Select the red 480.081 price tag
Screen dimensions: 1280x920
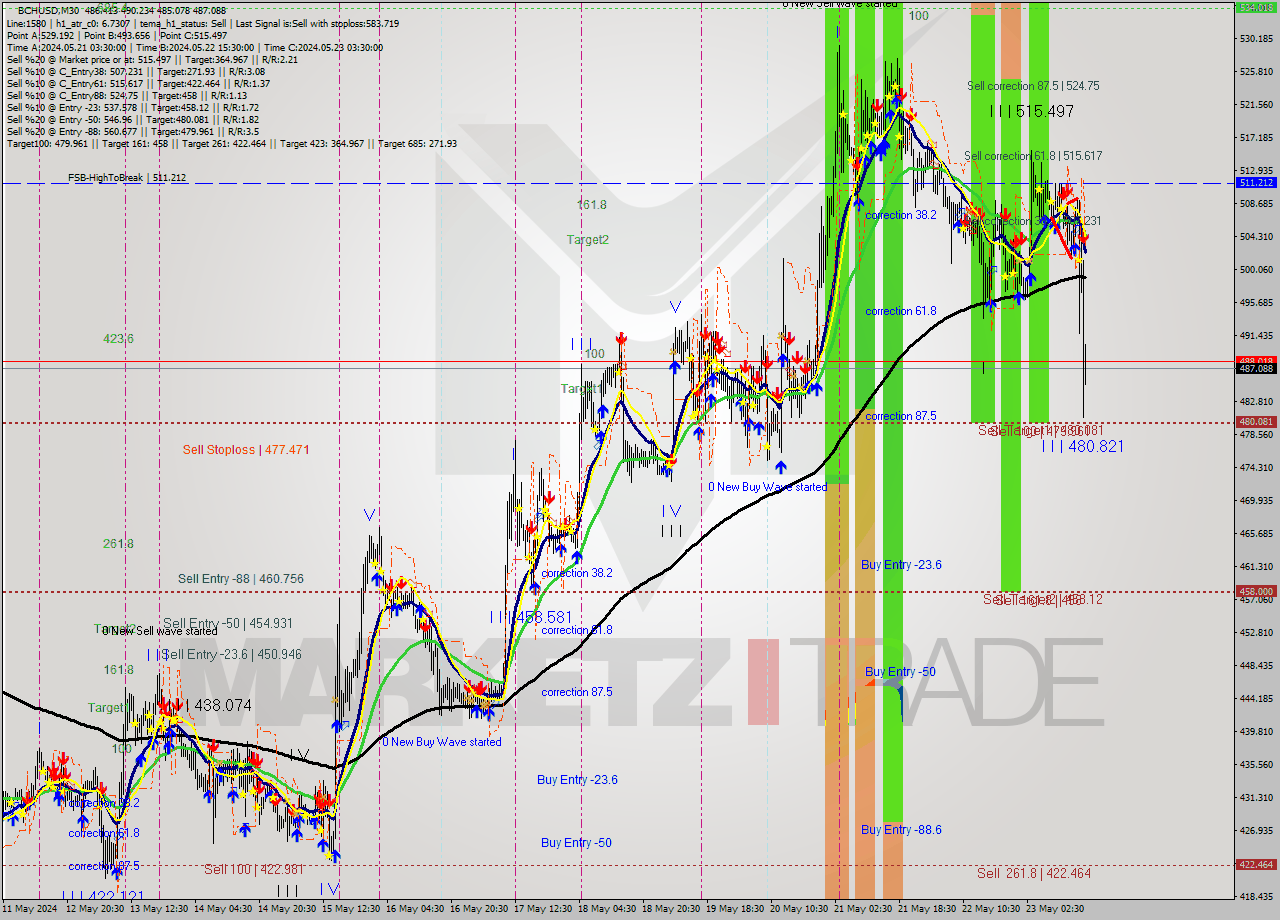[x=1256, y=422]
